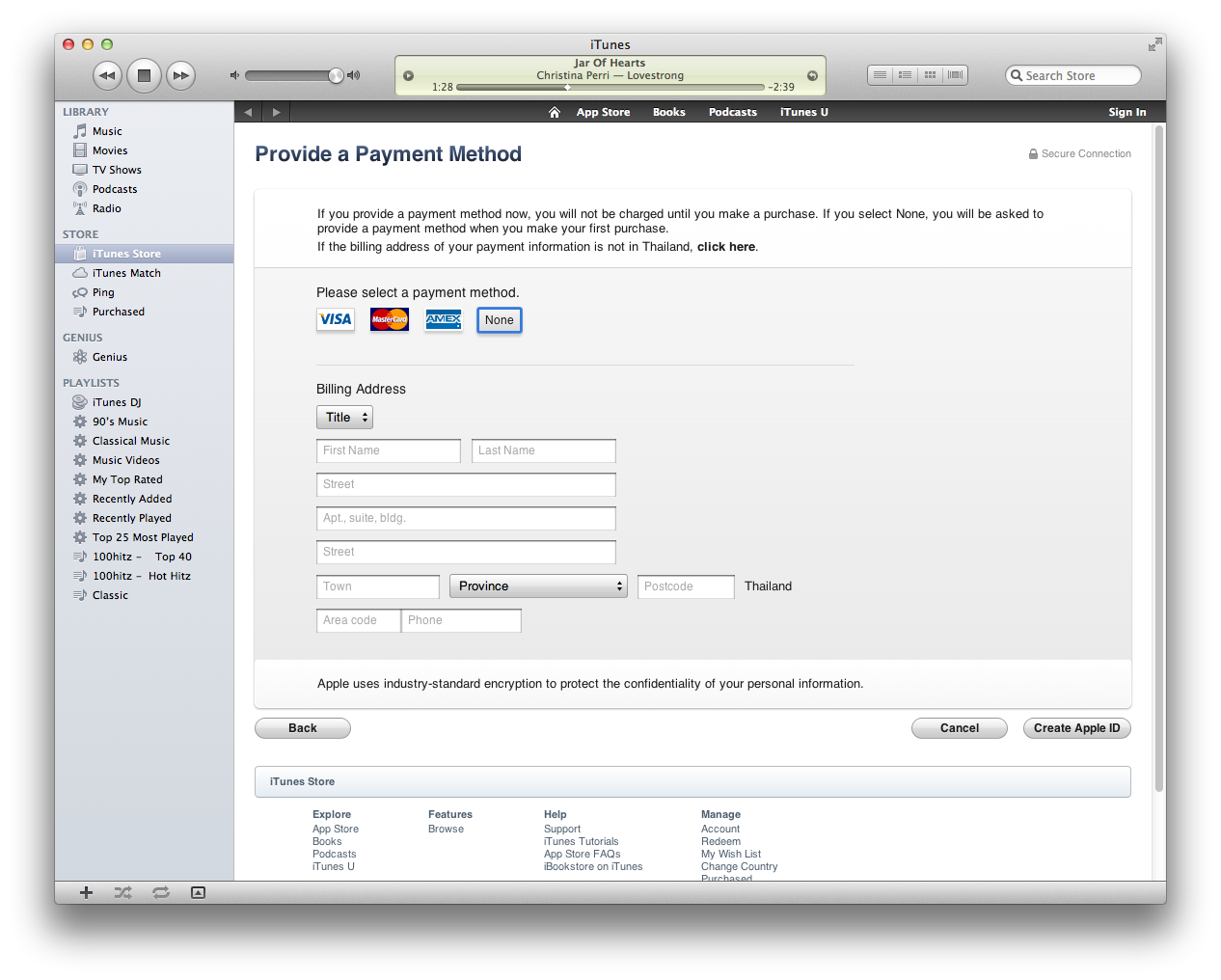
Task: Click inside the Search Store field
Action: point(1073,75)
